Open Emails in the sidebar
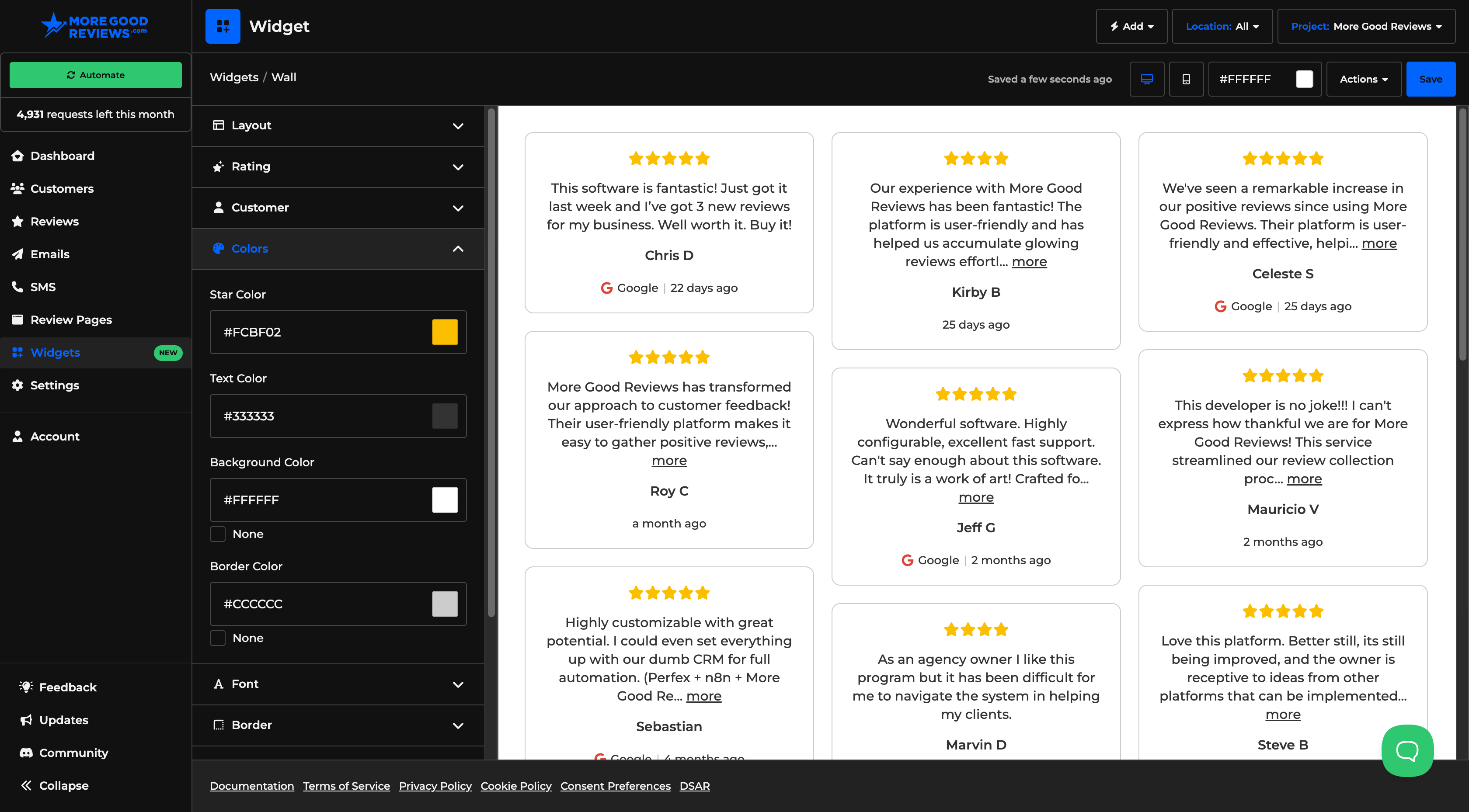 49,254
